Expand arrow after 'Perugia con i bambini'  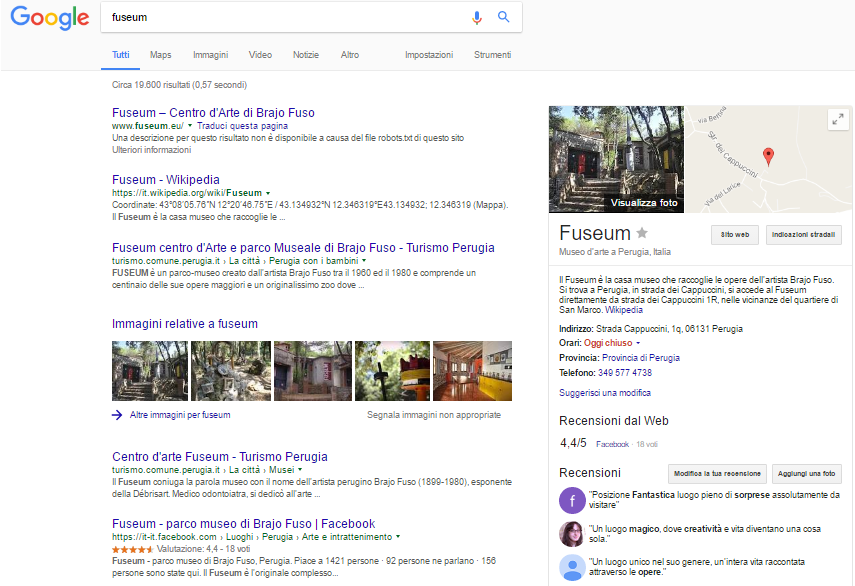364,261
